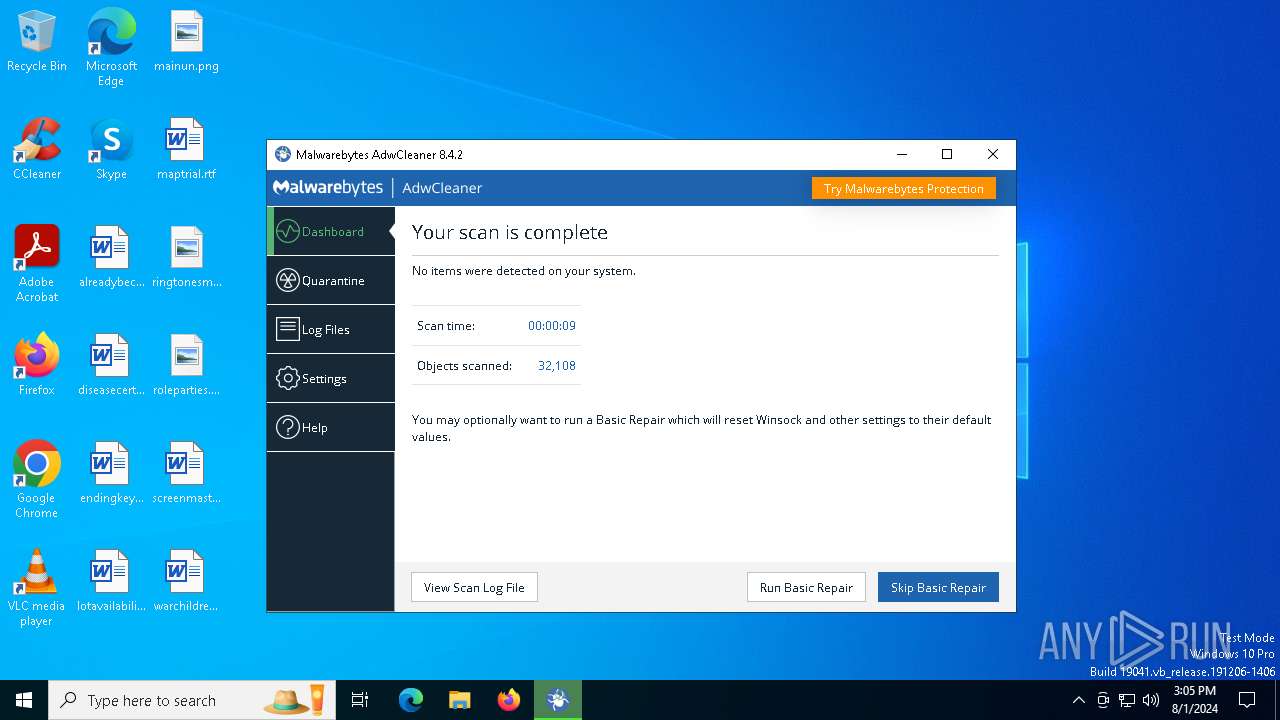Open Recycle Bin on desktop

tap(37, 42)
